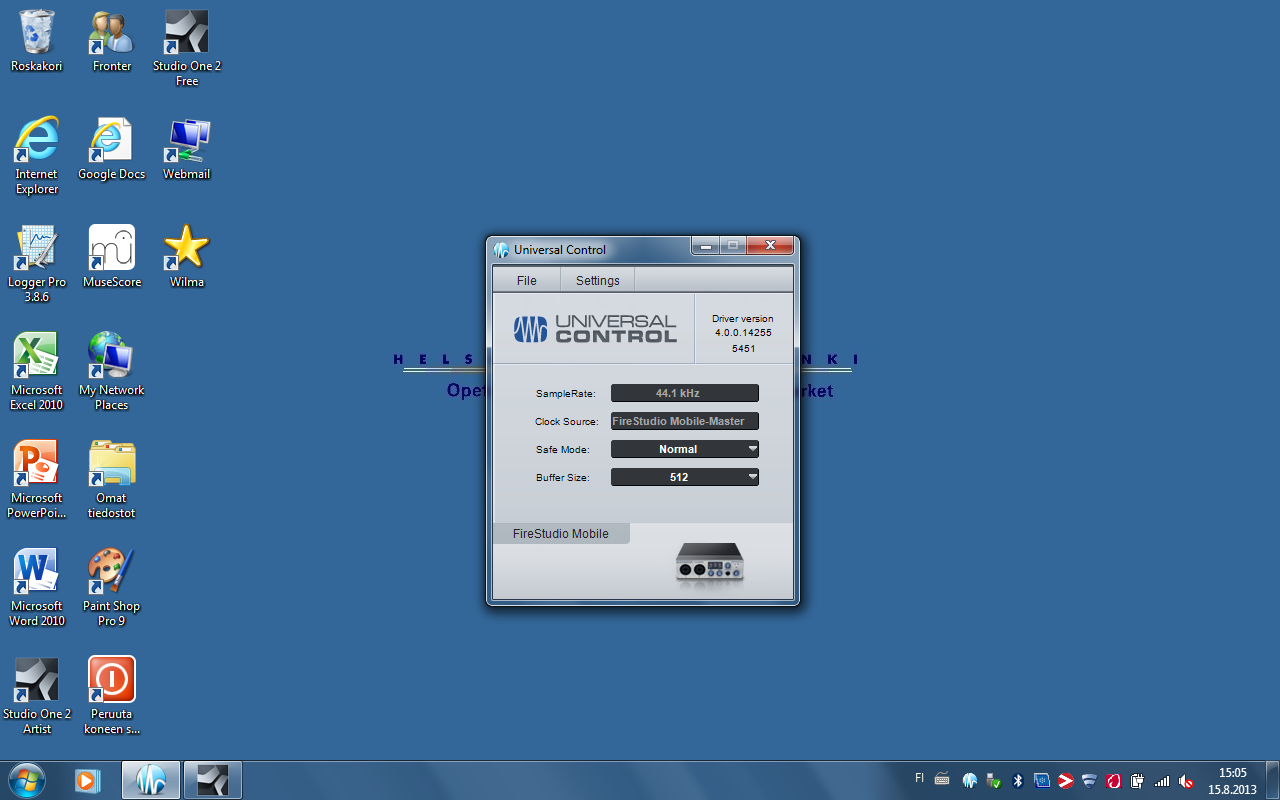This screenshot has height=800, width=1280.
Task: Select the Microsoft PowerPoint shortcut
Action: (37, 479)
